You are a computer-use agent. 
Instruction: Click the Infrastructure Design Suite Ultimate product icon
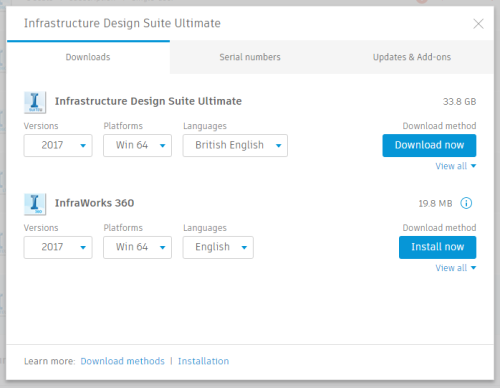pos(35,102)
